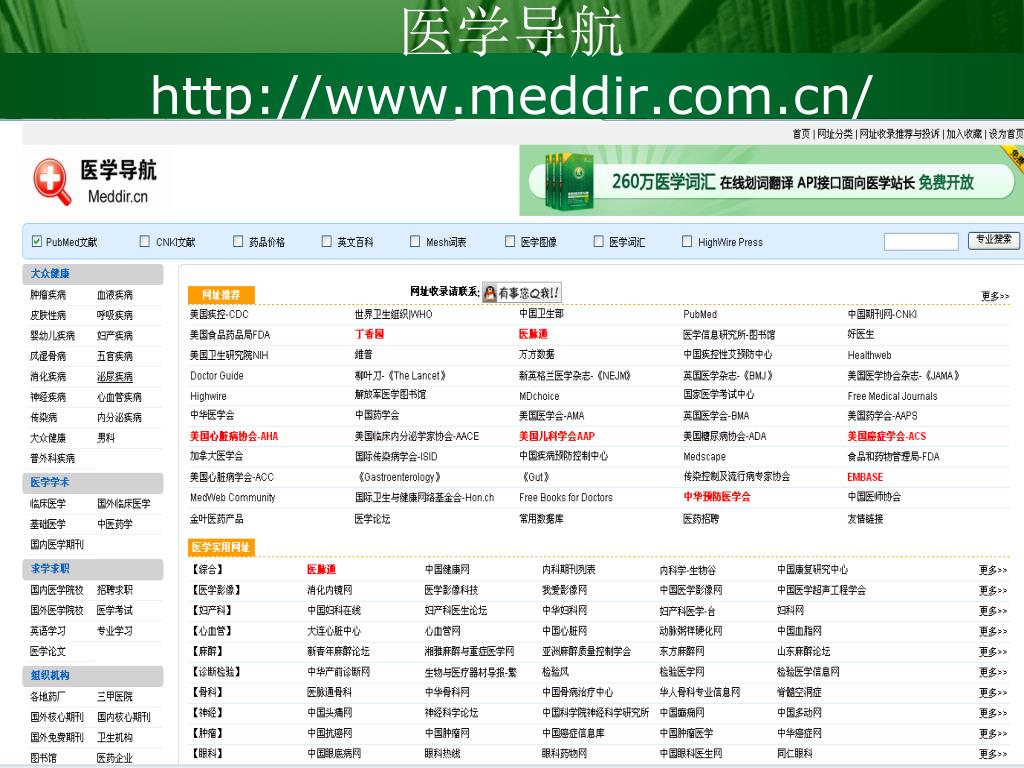Open the 中国期刊网-CNKI link
The image size is (1024, 768).
pos(882,315)
